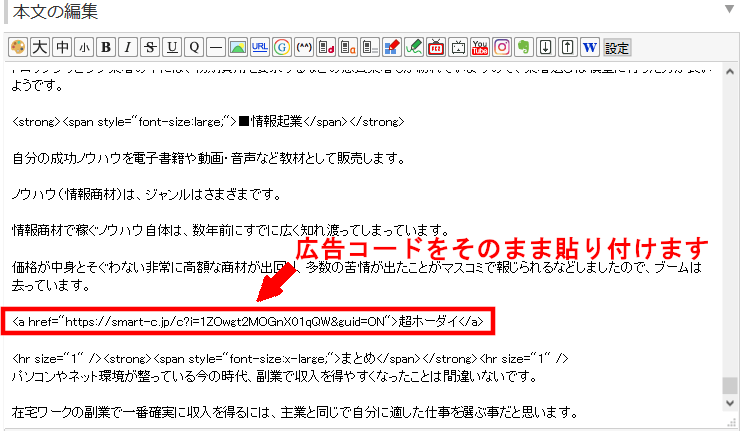This screenshot has width=742, height=431.
Task: Click the editor scrollbar up arrow
Action: (730, 72)
